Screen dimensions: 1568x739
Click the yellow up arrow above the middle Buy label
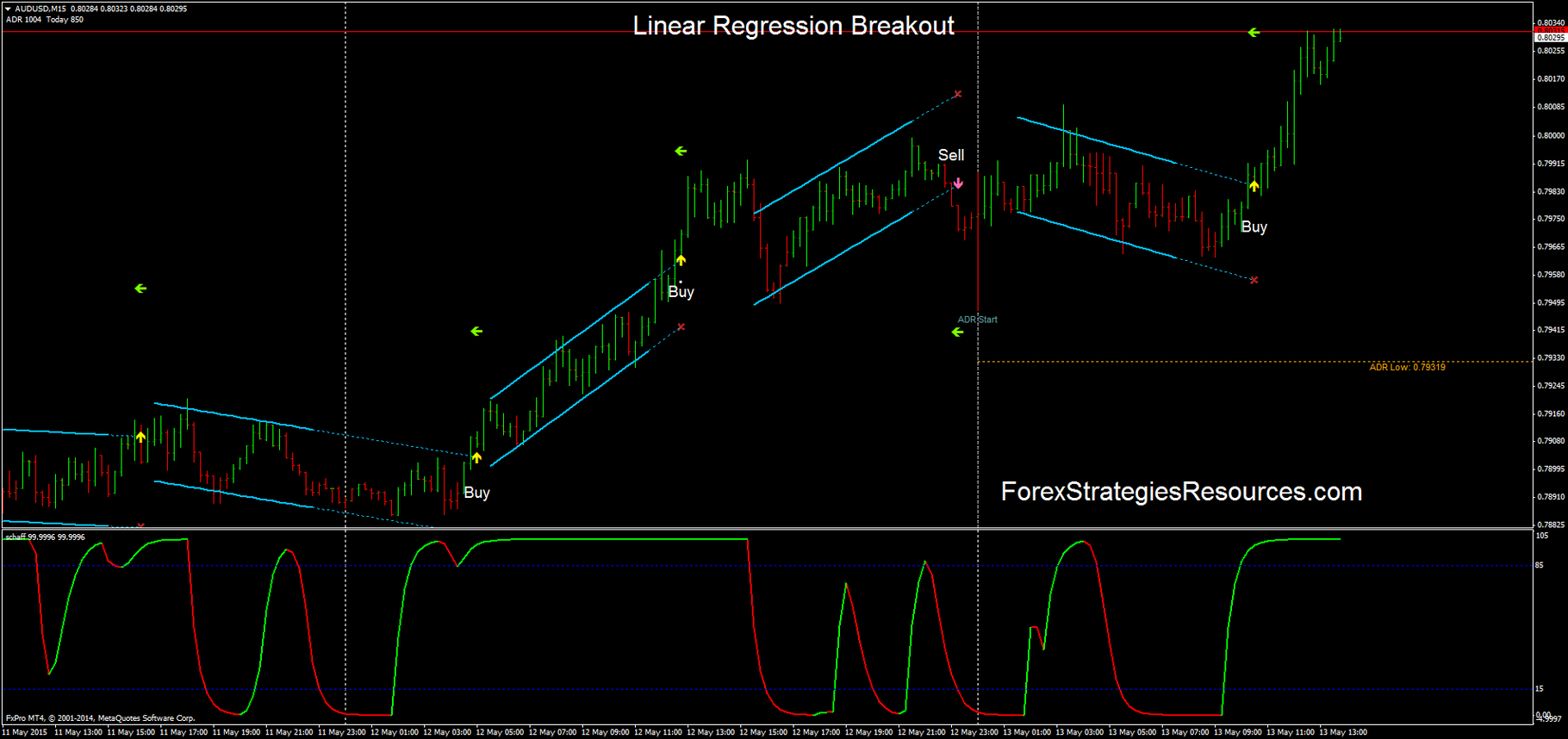pyautogui.click(x=681, y=260)
